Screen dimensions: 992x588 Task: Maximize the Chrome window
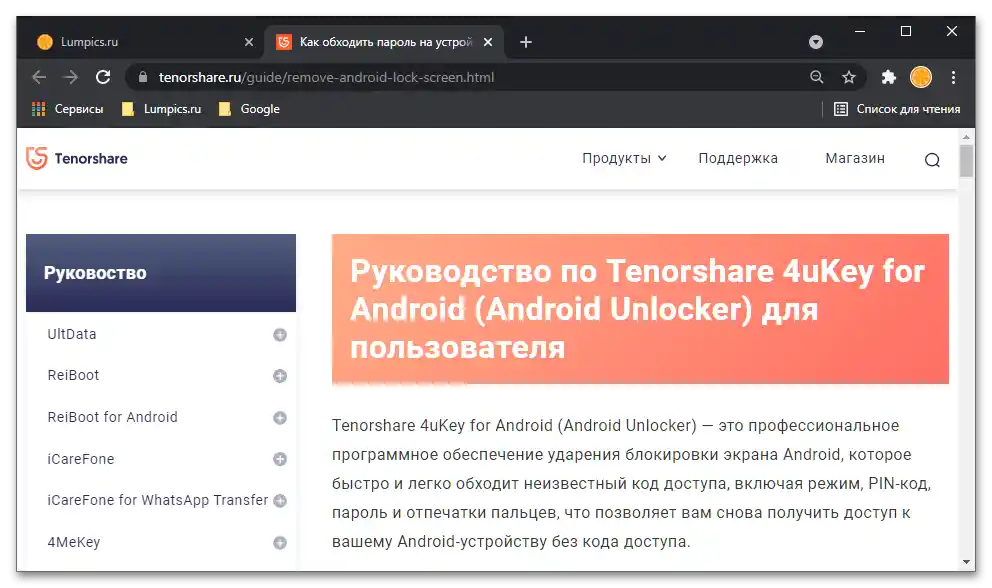(x=906, y=31)
